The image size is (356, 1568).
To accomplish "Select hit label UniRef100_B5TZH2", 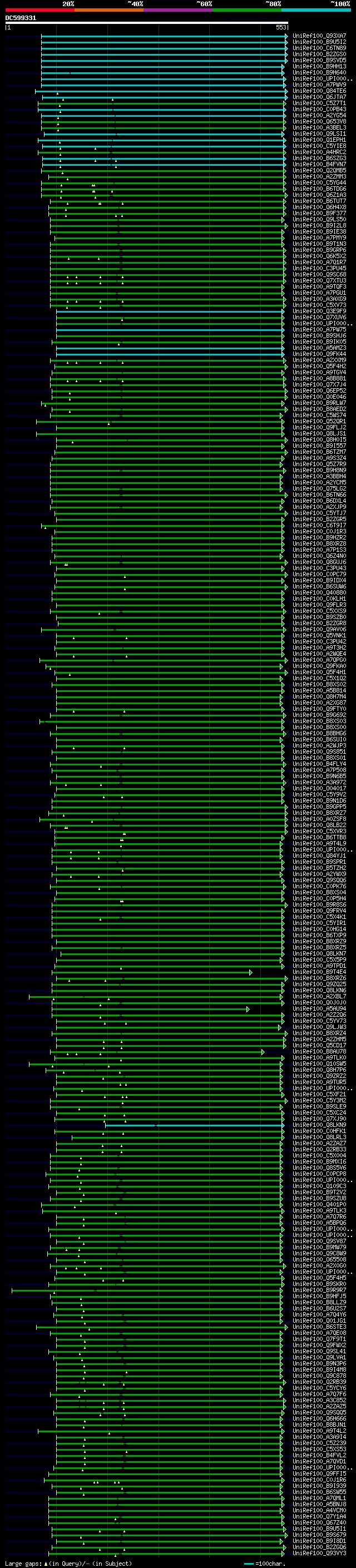I will (x=319, y=868).
